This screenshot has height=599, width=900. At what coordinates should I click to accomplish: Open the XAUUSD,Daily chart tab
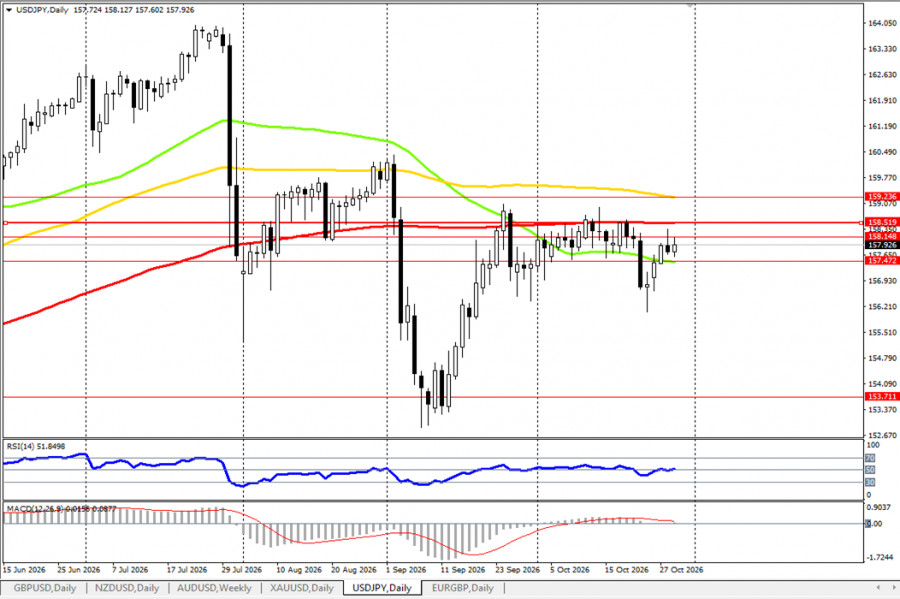coord(302,588)
